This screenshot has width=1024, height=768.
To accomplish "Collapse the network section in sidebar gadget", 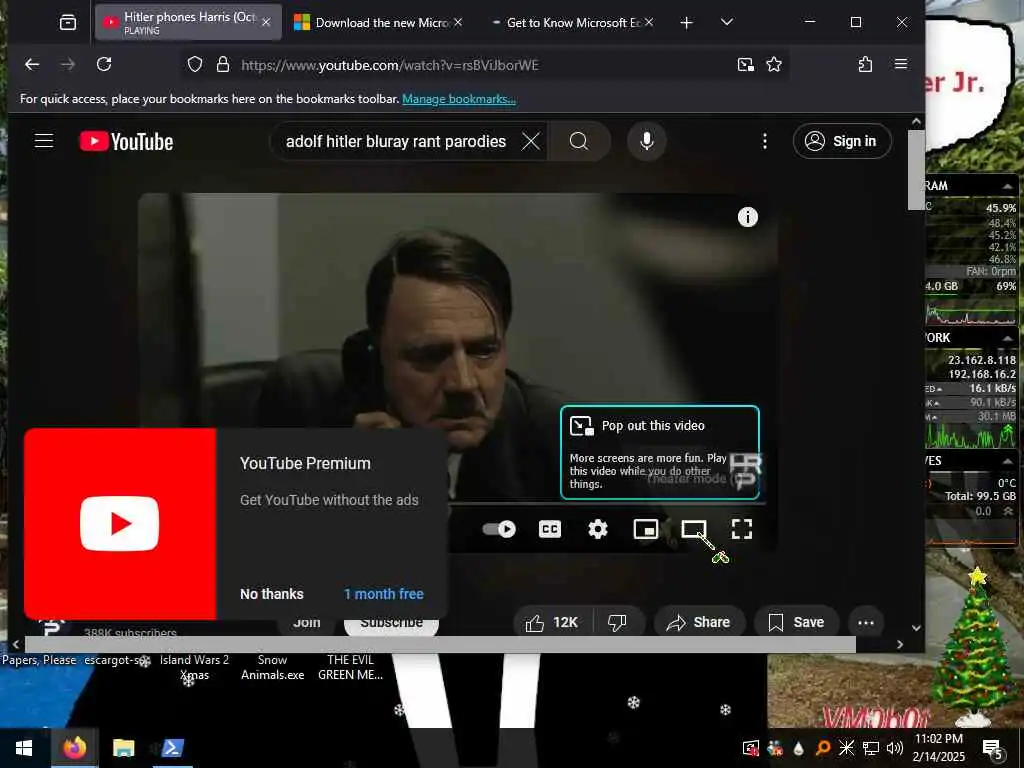I will (x=1007, y=338).
